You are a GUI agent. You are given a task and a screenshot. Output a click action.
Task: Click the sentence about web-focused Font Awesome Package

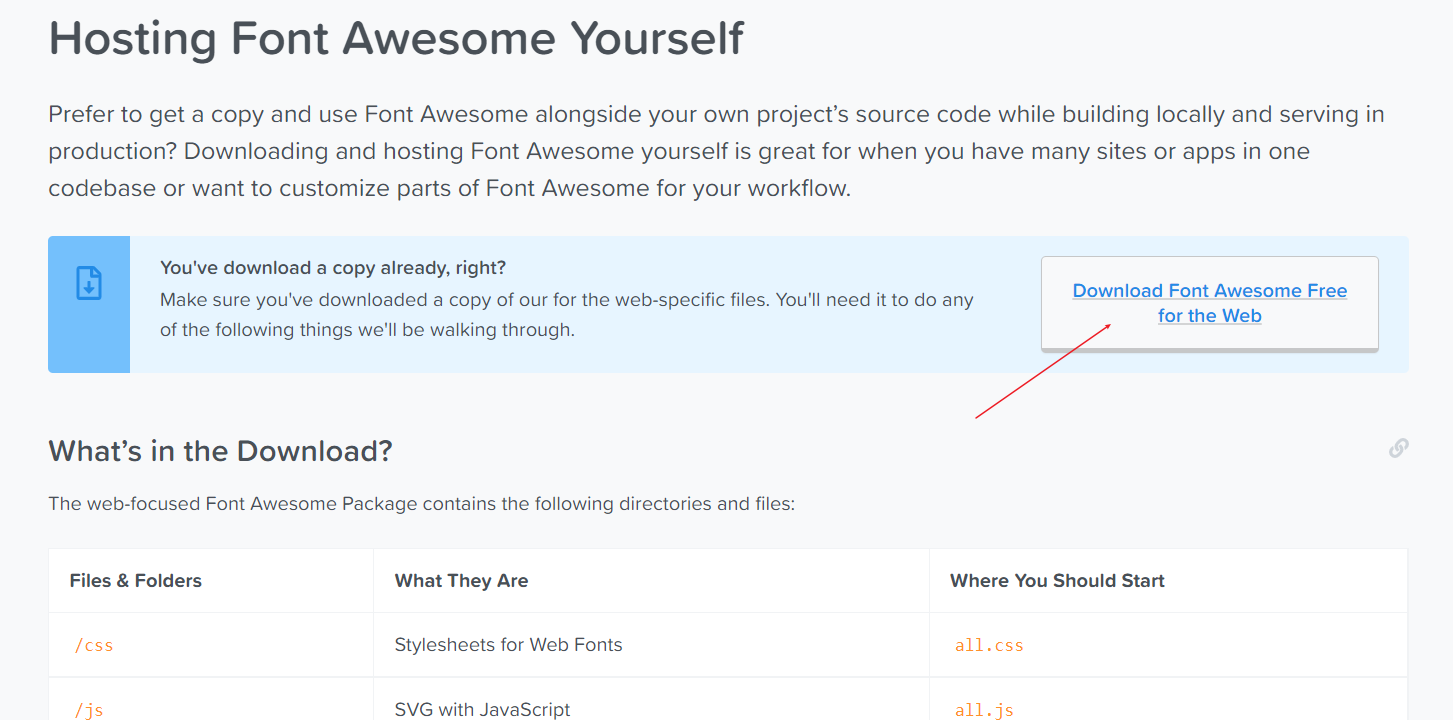tap(421, 504)
